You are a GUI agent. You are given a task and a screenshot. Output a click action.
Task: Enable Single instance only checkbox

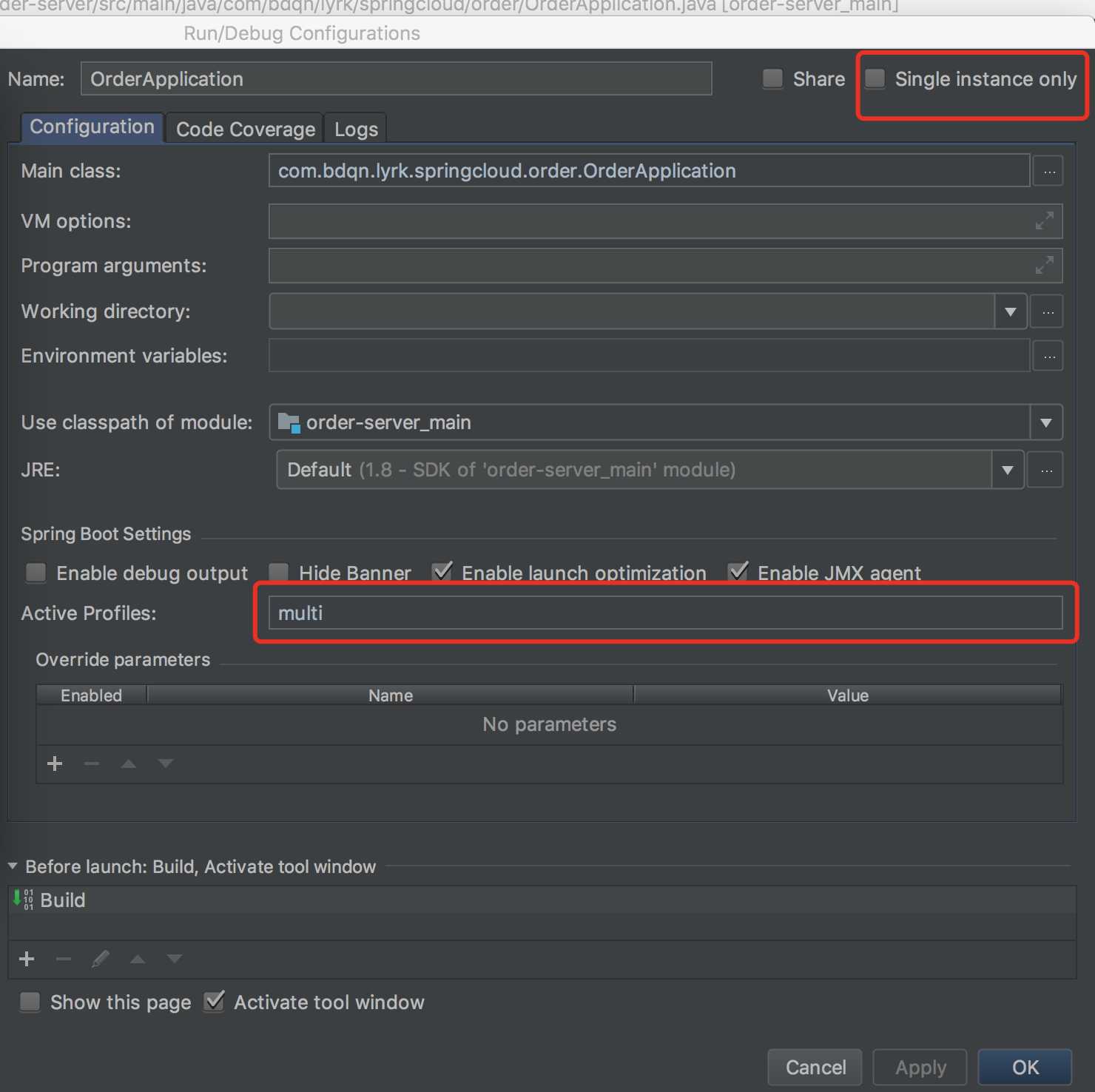[875, 79]
